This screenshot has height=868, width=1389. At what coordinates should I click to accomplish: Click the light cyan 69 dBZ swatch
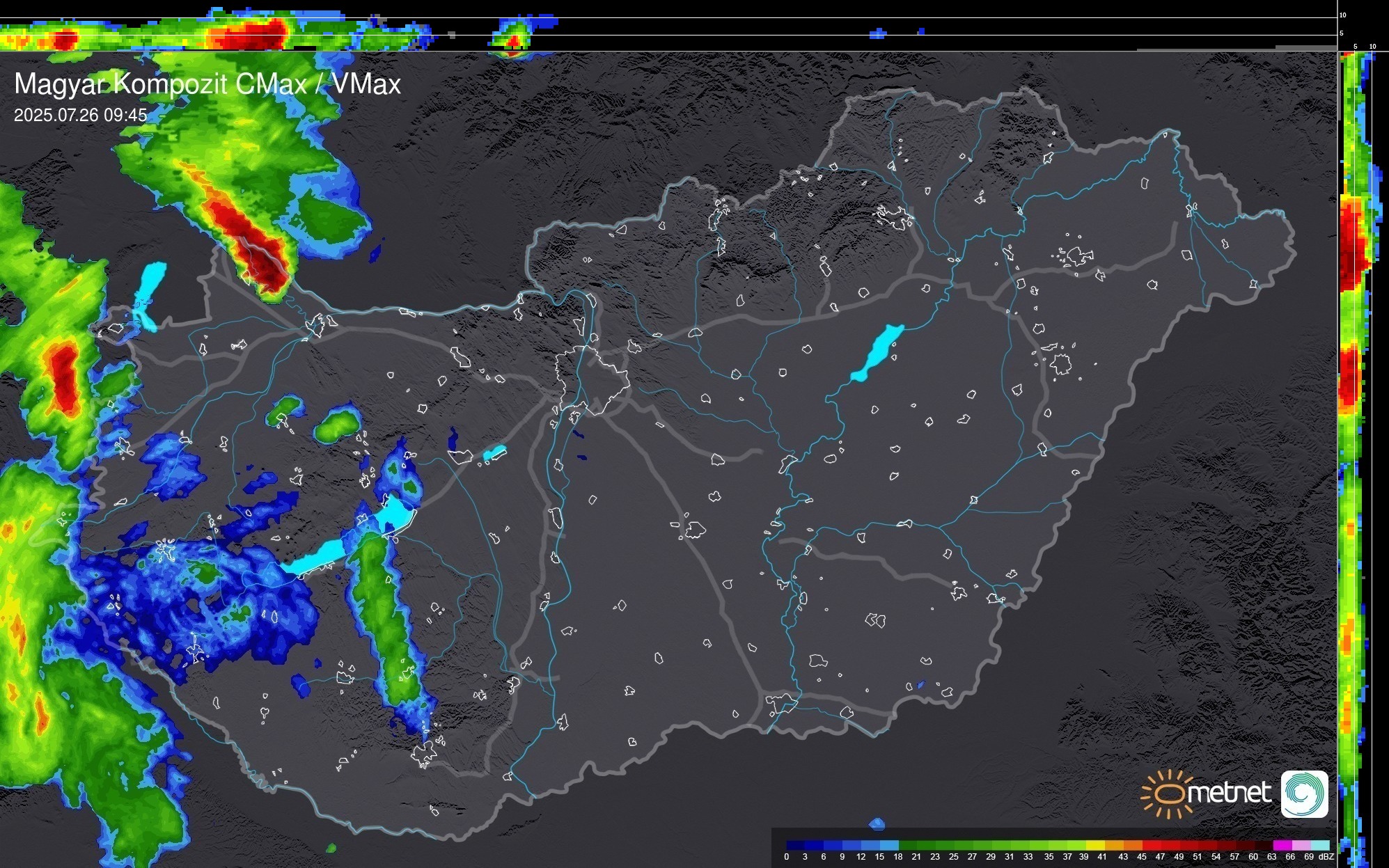pos(1320,845)
